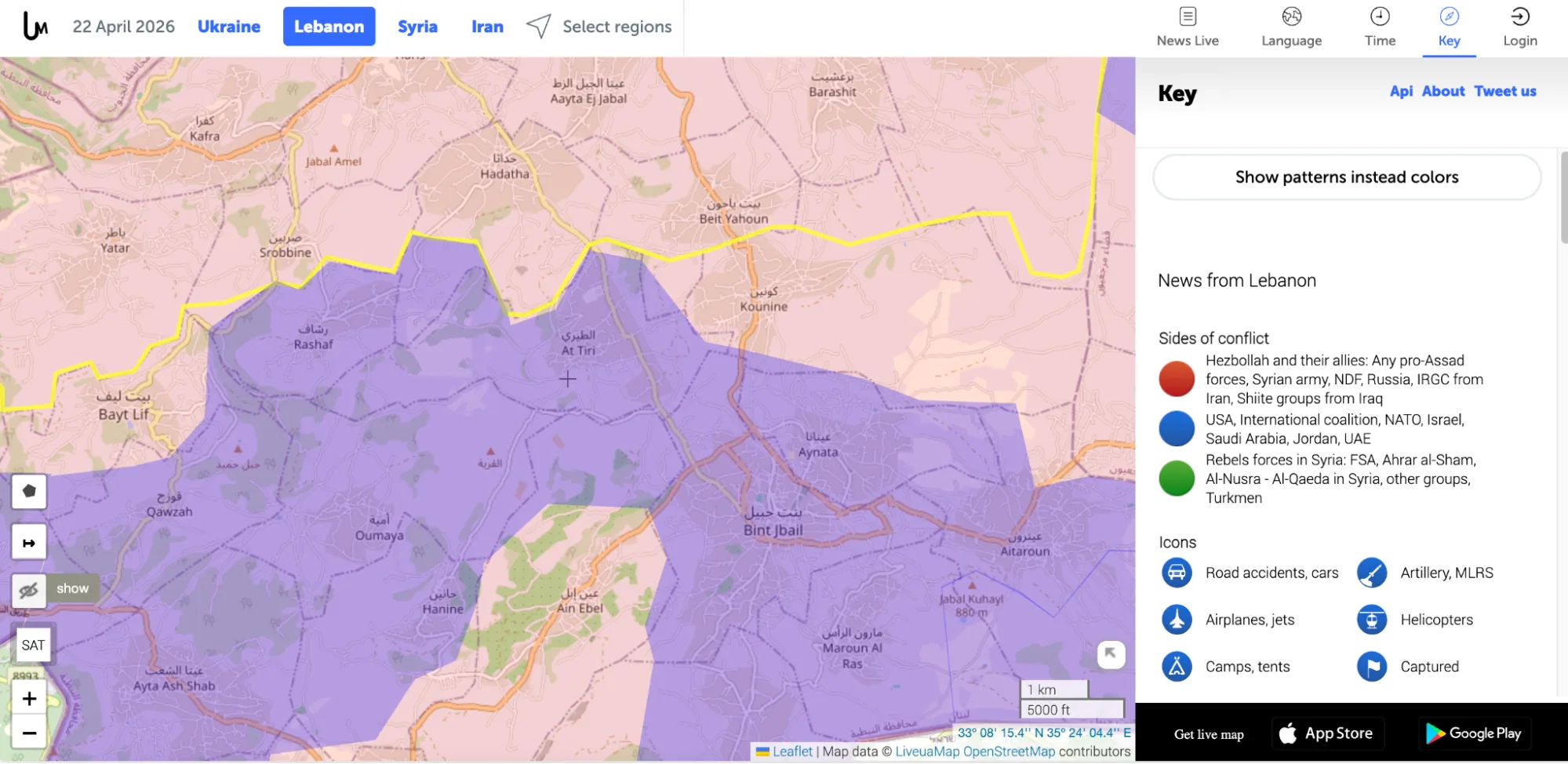The width and height of the screenshot is (1568, 764).
Task: Open the Time selector
Action: [1380, 27]
